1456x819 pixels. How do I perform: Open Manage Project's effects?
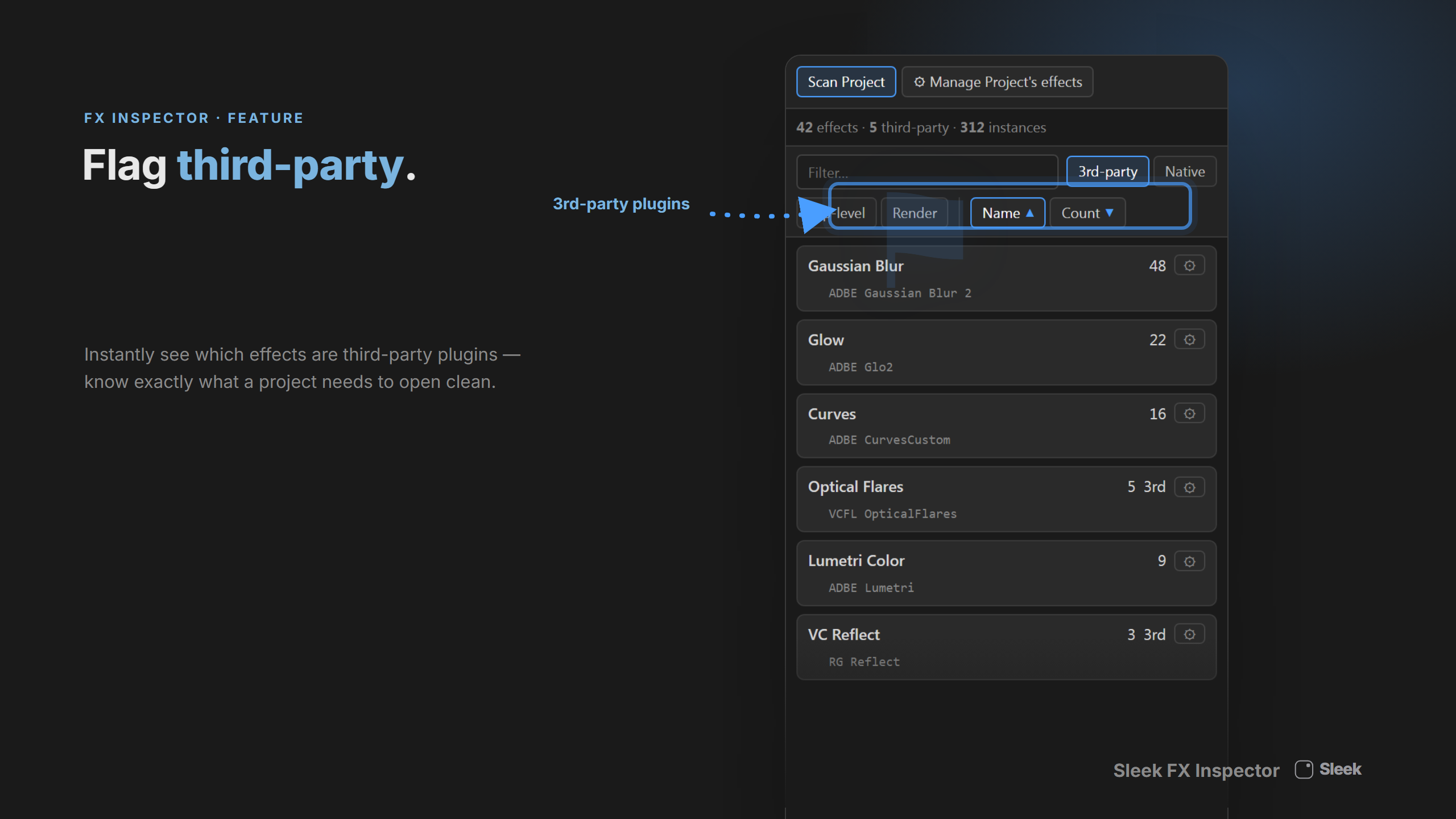(997, 82)
